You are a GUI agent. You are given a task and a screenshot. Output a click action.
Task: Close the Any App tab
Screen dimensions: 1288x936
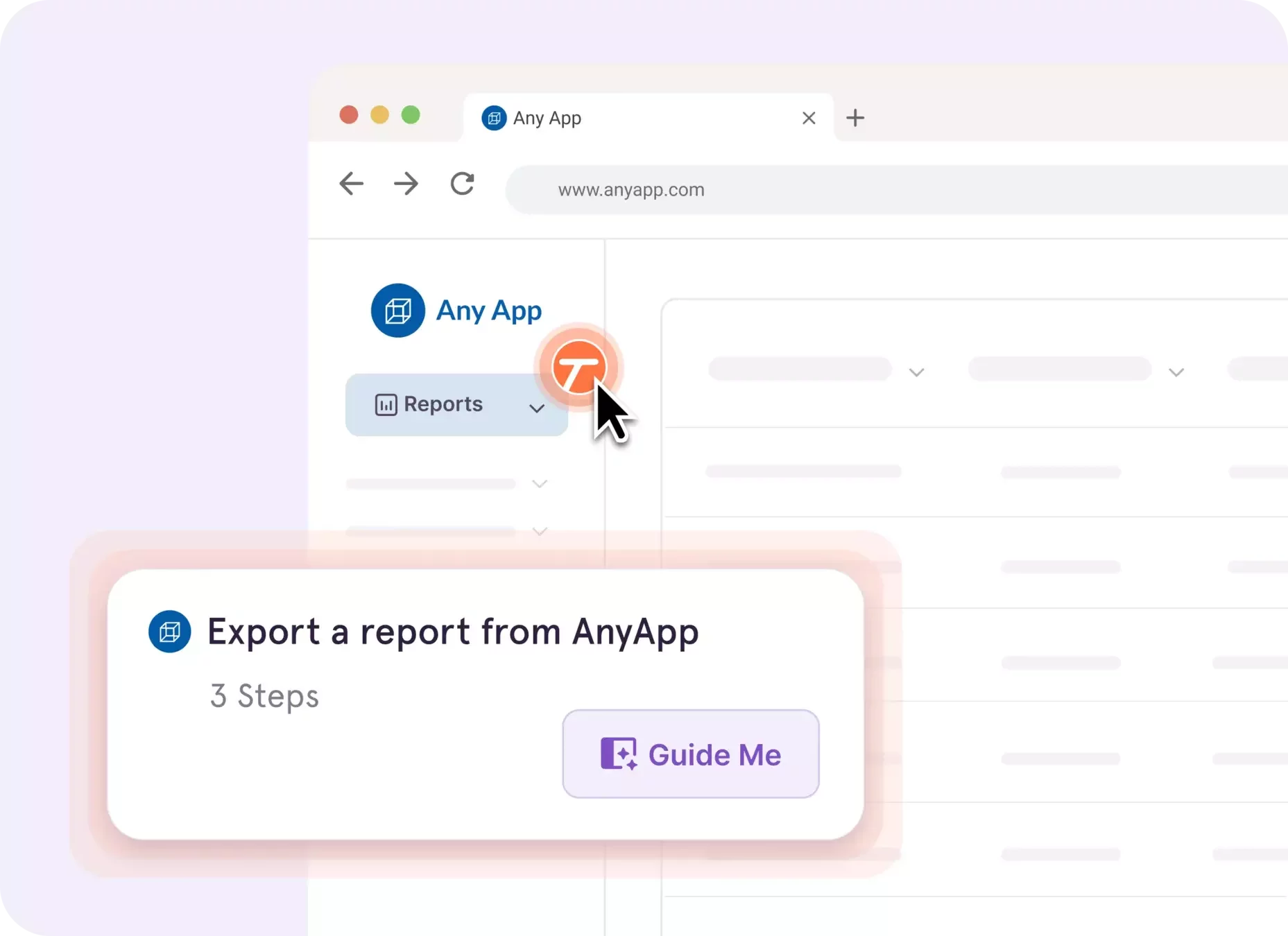point(809,118)
